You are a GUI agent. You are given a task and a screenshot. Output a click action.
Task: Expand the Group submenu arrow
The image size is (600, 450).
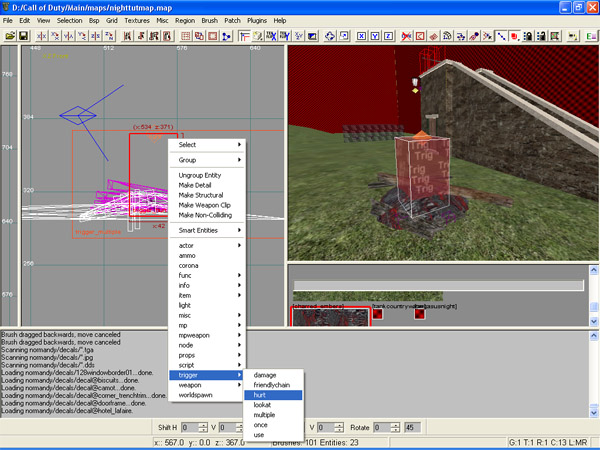(240, 160)
